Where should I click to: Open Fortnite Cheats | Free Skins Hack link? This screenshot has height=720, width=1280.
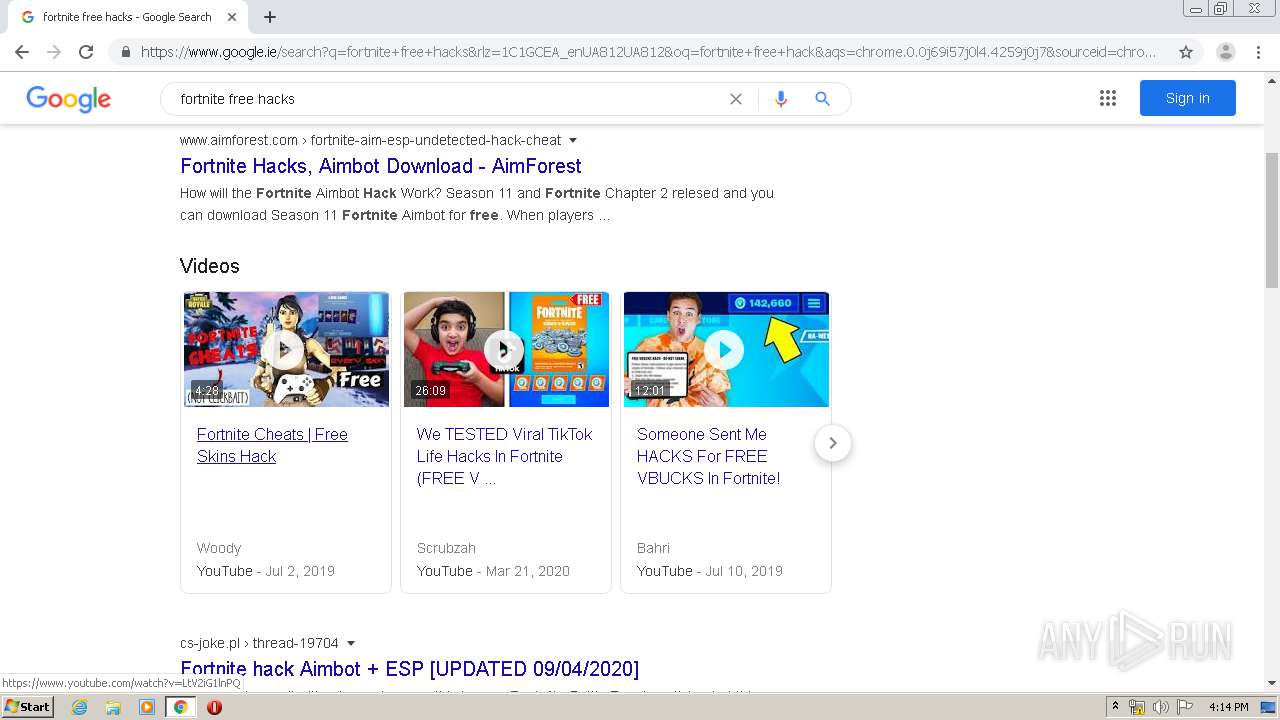click(x=272, y=445)
